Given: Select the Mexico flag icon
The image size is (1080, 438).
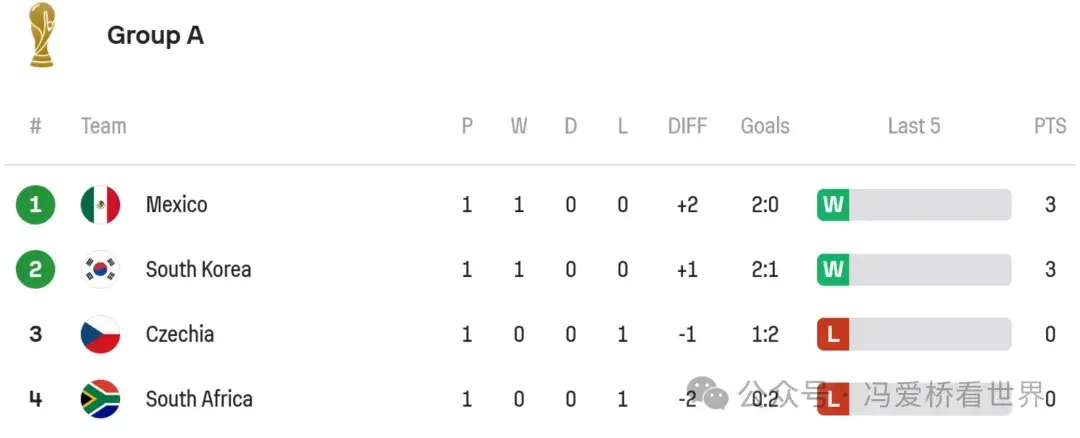Looking at the screenshot, I should tap(101, 205).
